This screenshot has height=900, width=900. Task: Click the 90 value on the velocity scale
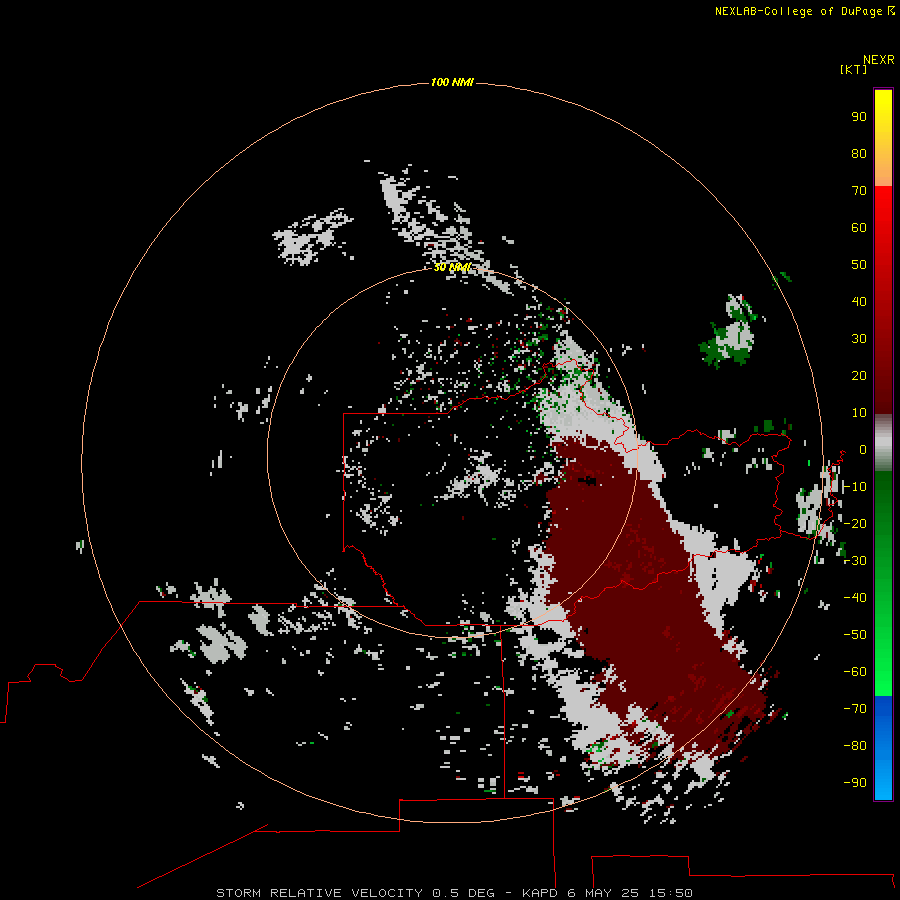coord(859,117)
